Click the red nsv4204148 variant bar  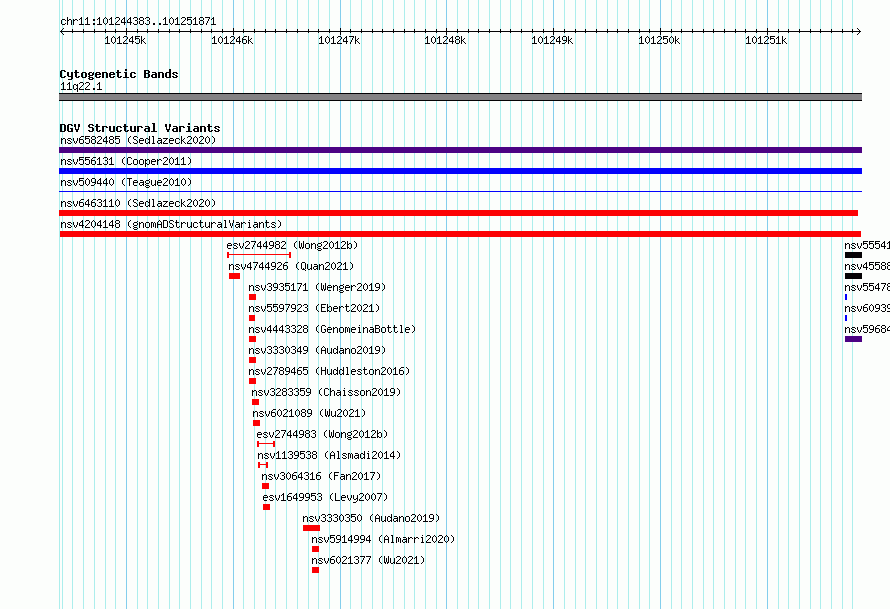(460, 234)
